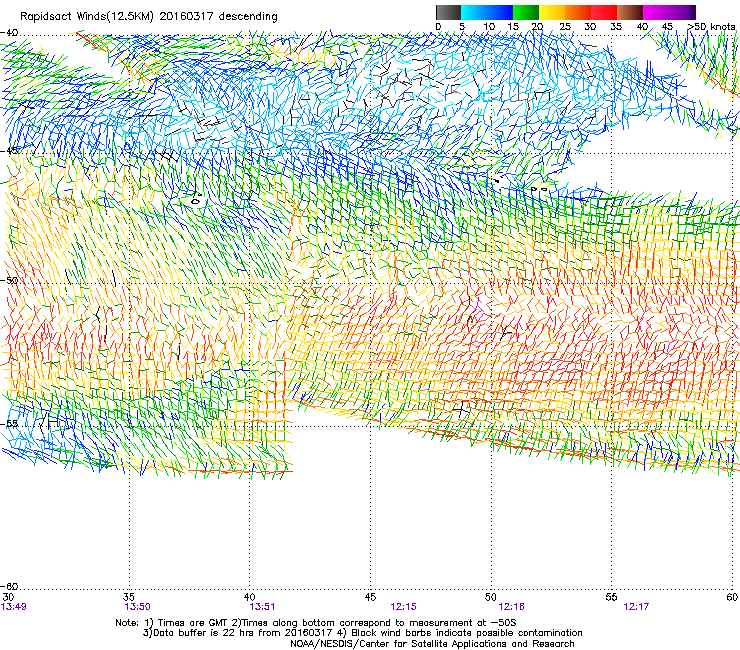Viewport: 740px width, 650px height.
Task: Click the 13:50 pass time label
Action: click(x=137, y=607)
